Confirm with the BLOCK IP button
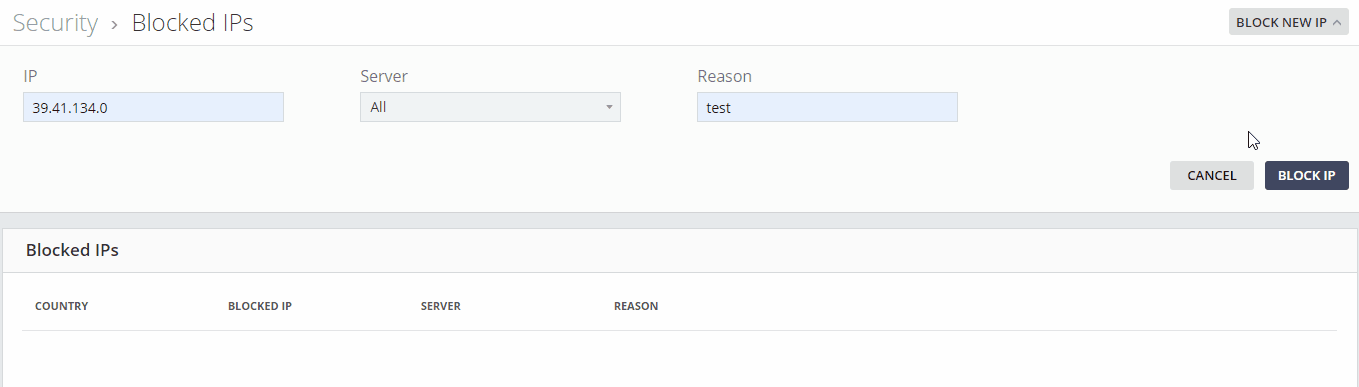1359x387 pixels. pyautogui.click(x=1307, y=175)
